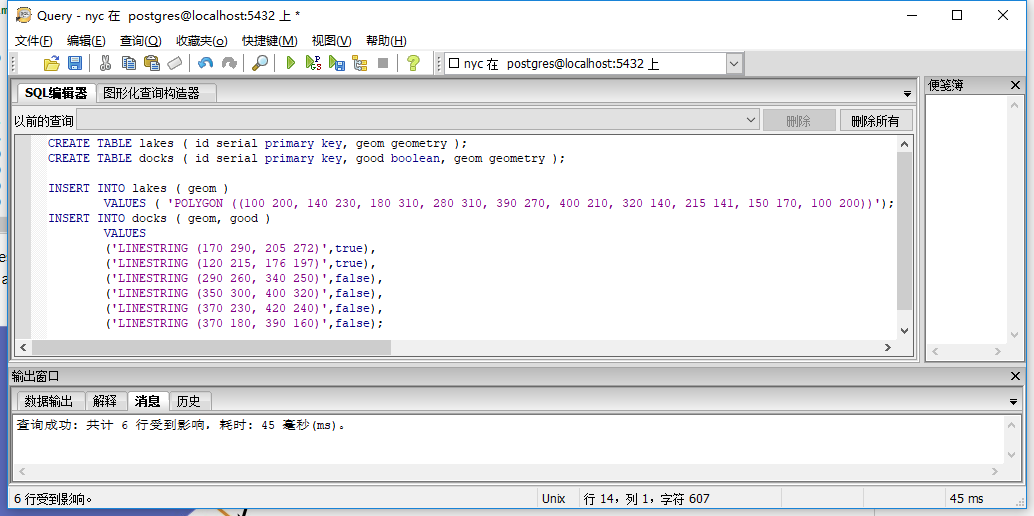Open a file with the folder icon
Image resolution: width=1034 pixels, height=516 pixels.
click(x=51, y=63)
